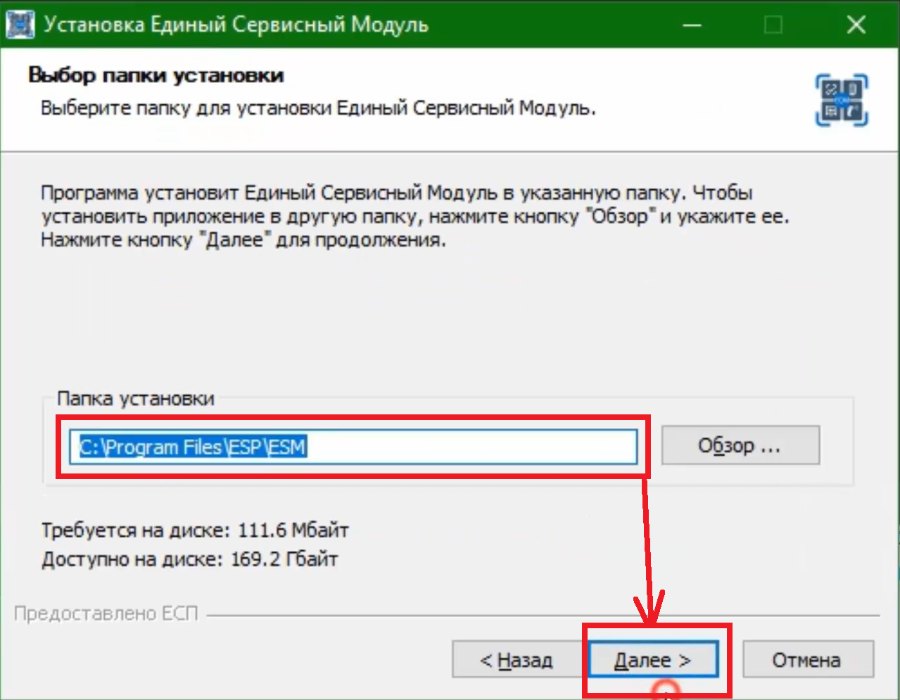Viewport: 900px width, 700px height.
Task: Continue with the Далее button
Action: point(653,660)
